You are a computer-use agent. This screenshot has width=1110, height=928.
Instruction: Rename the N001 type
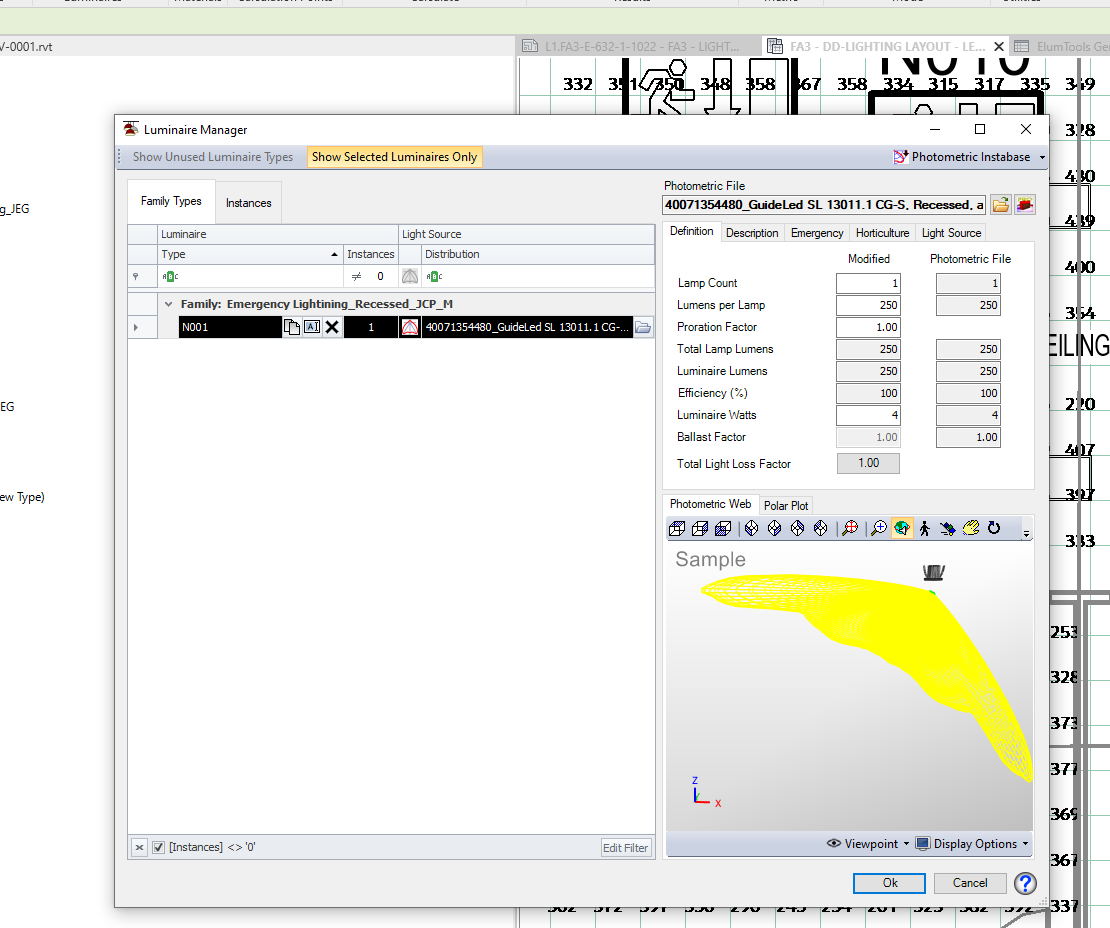[310, 327]
